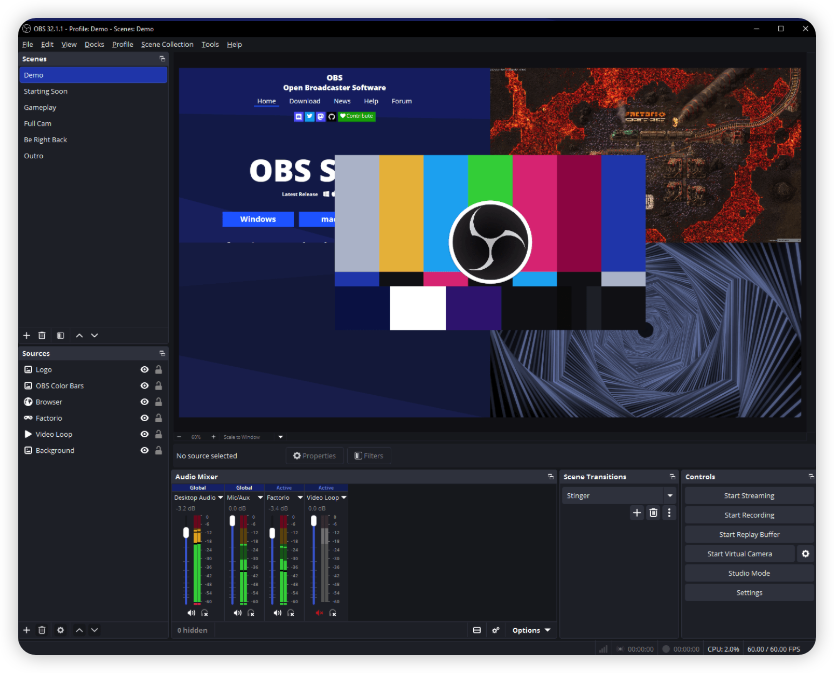Hide the Background source with eye icon

pos(144,451)
